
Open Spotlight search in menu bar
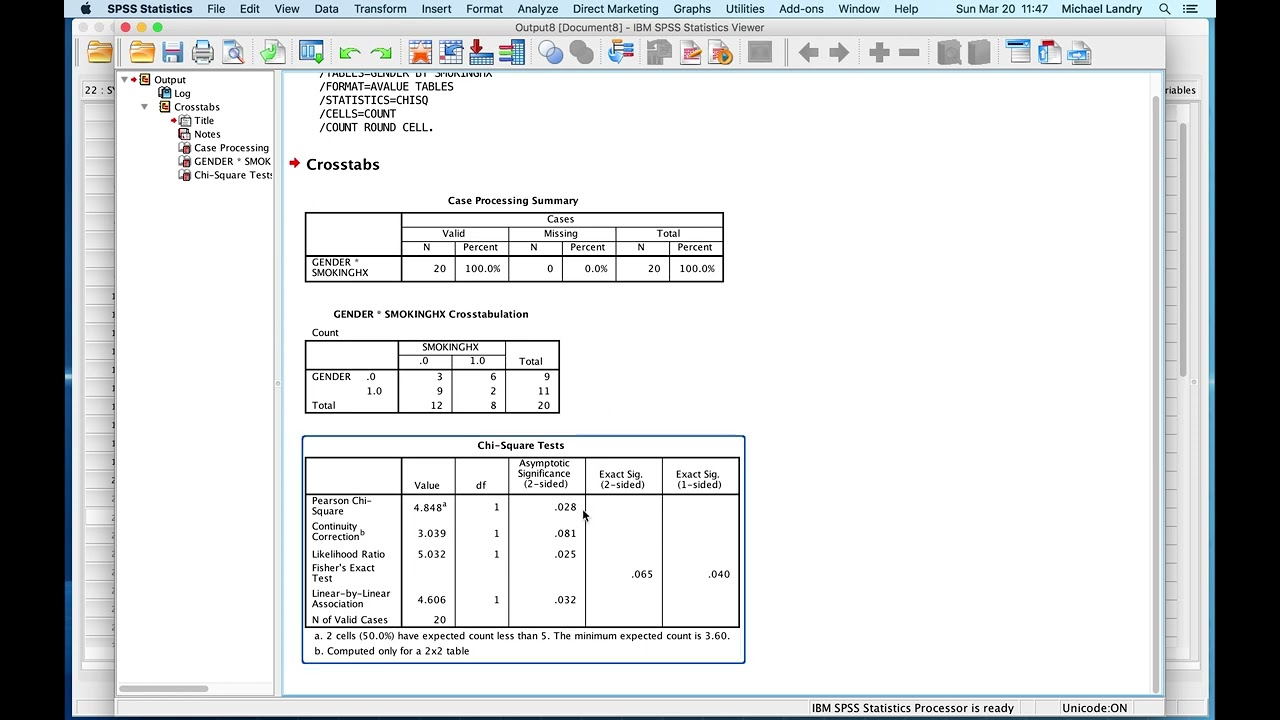[1165, 9]
